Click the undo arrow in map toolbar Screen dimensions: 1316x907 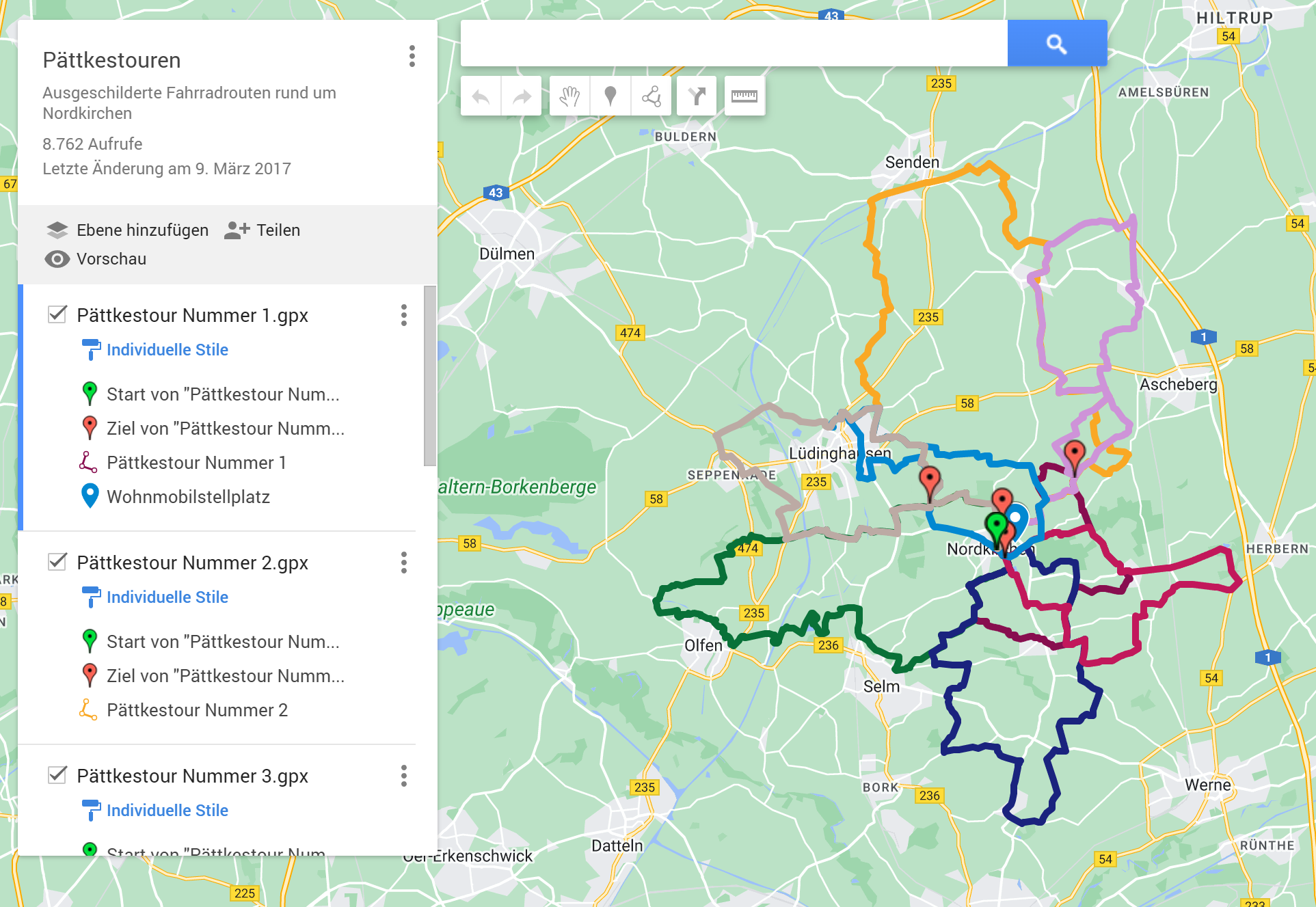(x=481, y=96)
